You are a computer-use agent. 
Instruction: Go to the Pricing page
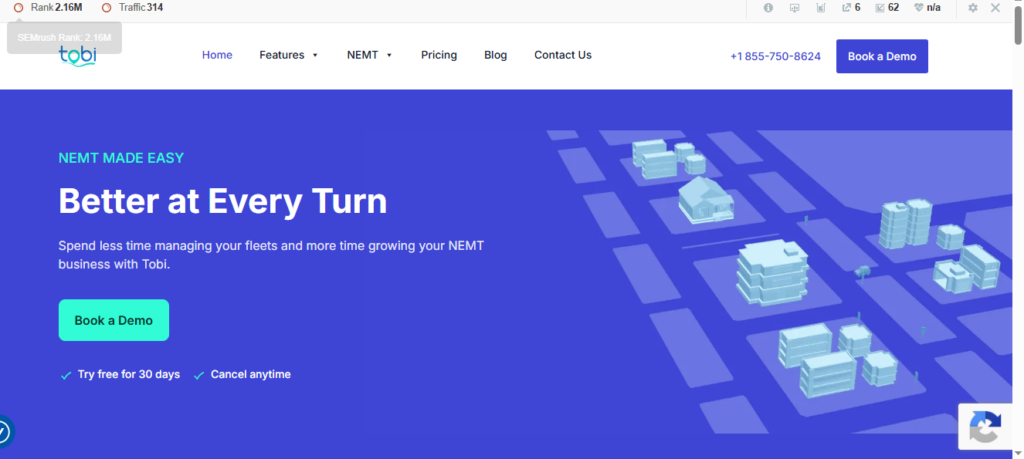(x=439, y=55)
